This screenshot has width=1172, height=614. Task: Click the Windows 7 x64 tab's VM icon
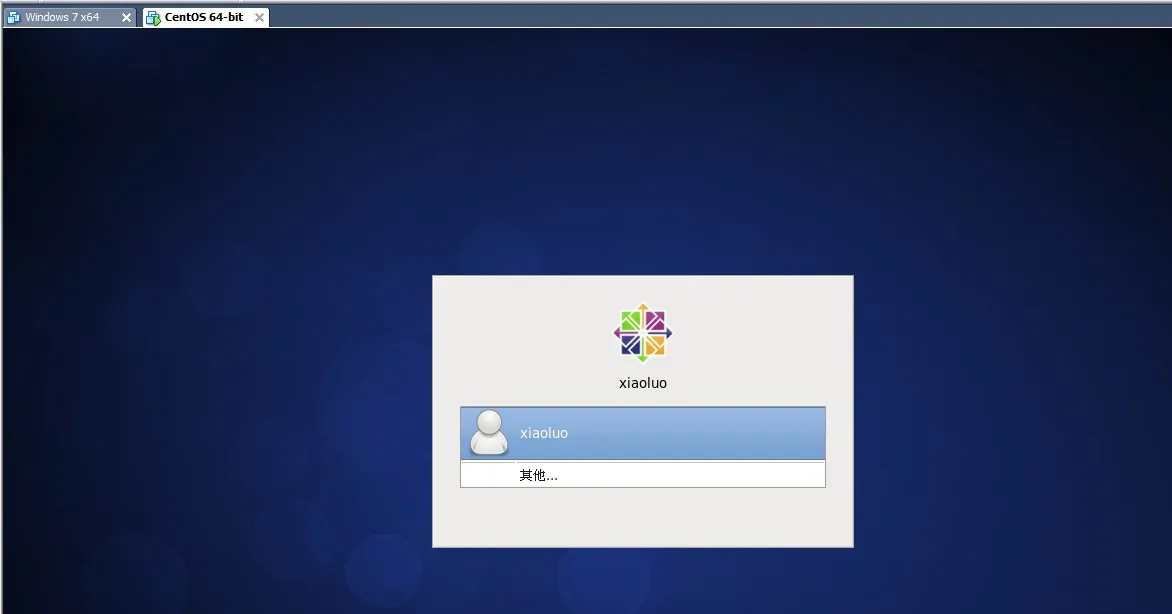click(x=13, y=17)
